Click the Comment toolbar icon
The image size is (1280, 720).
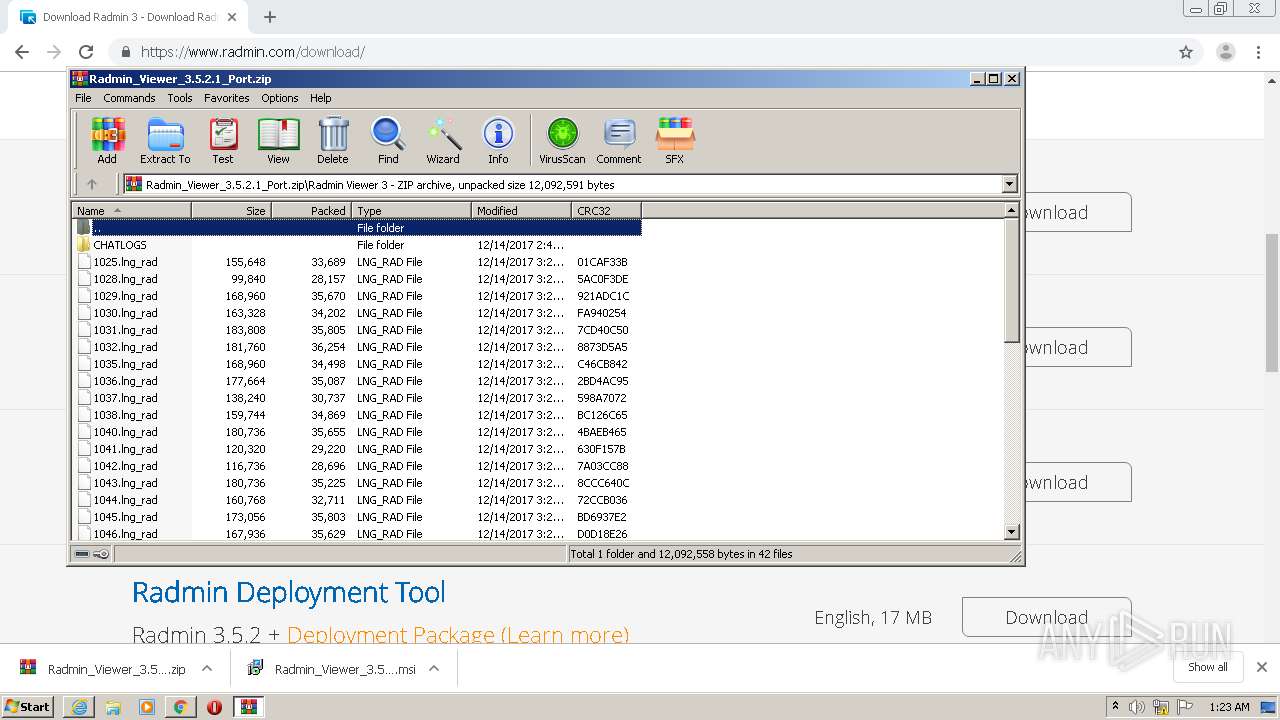pos(619,141)
